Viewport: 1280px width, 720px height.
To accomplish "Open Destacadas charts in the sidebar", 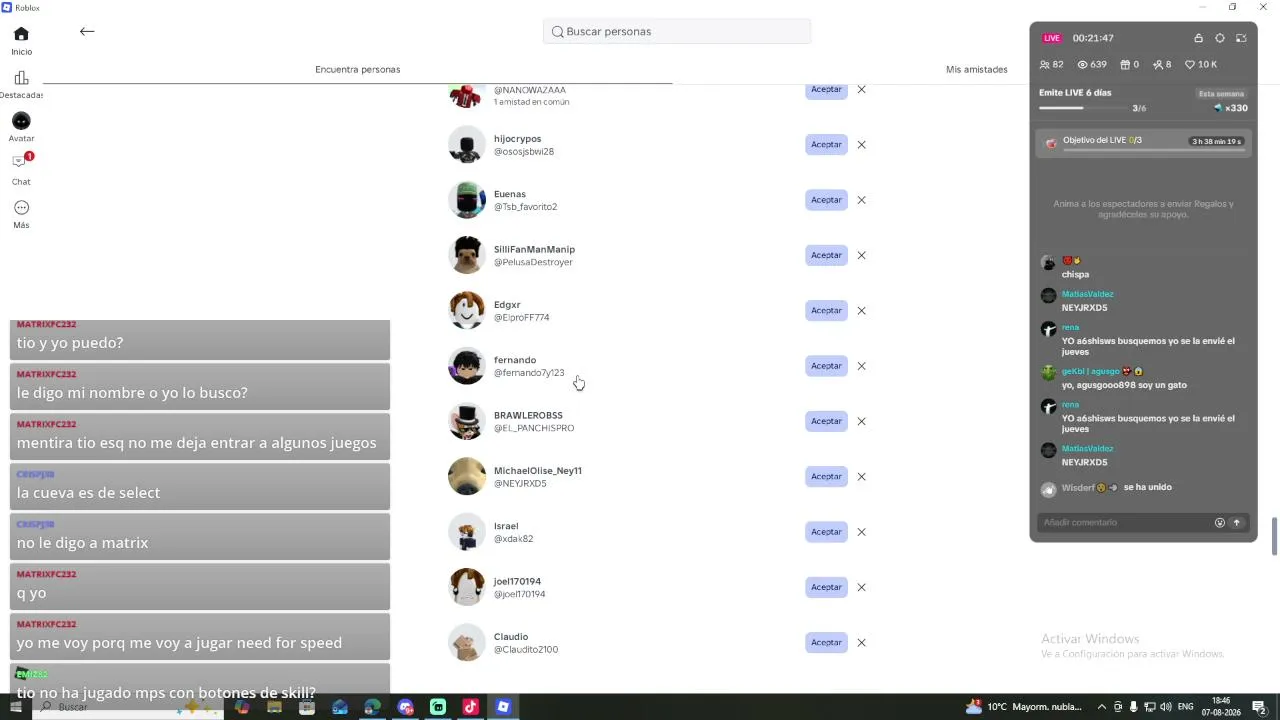I will pyautogui.click(x=21, y=85).
